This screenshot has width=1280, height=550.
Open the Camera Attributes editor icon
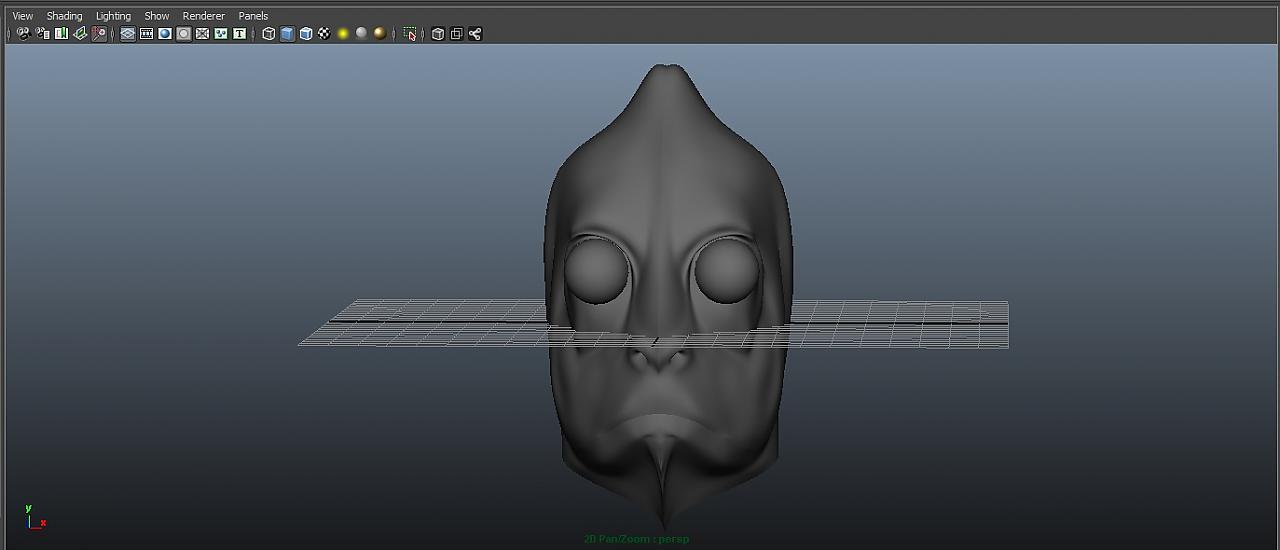pos(43,34)
